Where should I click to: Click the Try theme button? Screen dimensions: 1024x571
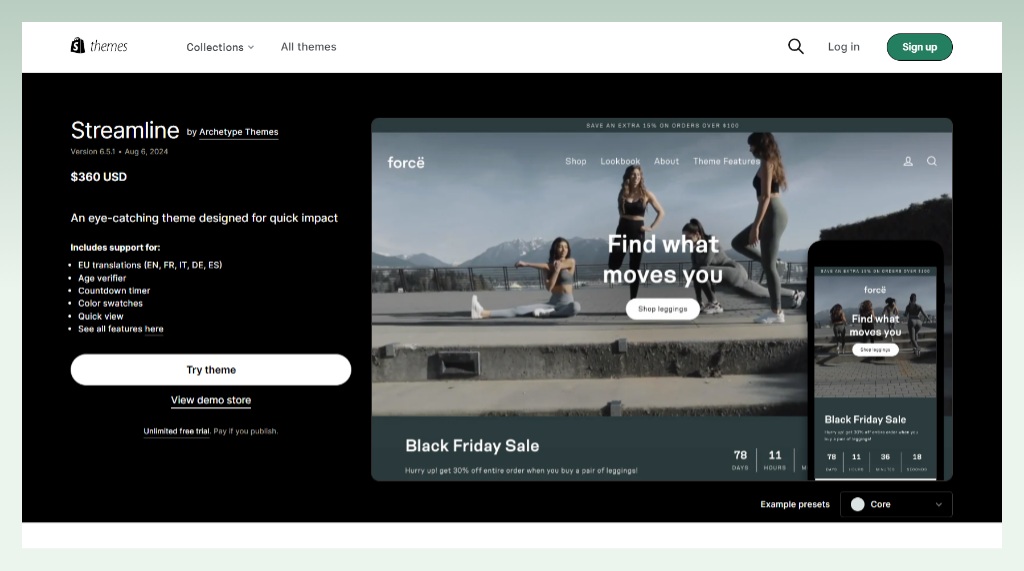tap(211, 370)
